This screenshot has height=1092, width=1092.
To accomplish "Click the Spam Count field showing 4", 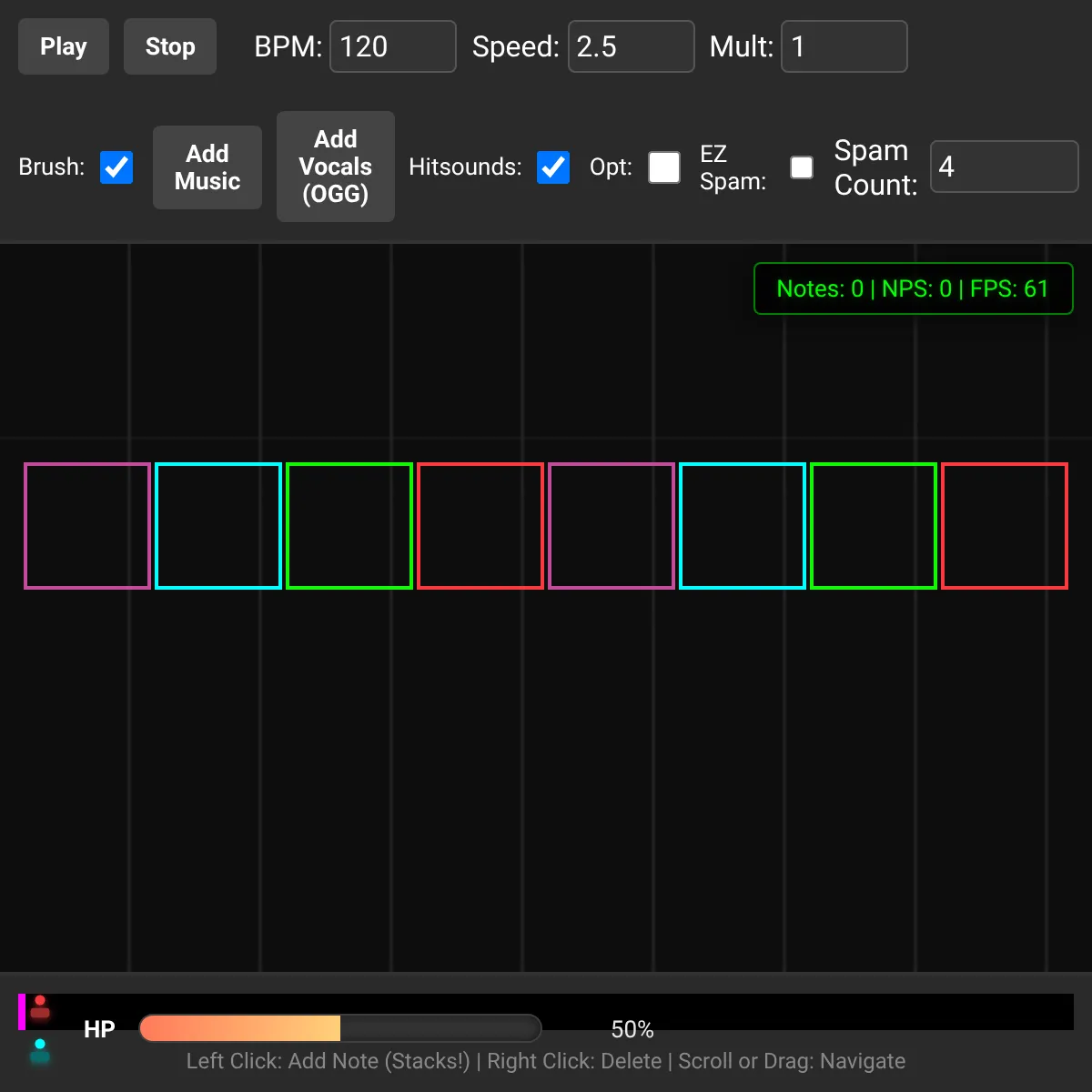I will (x=1005, y=167).
